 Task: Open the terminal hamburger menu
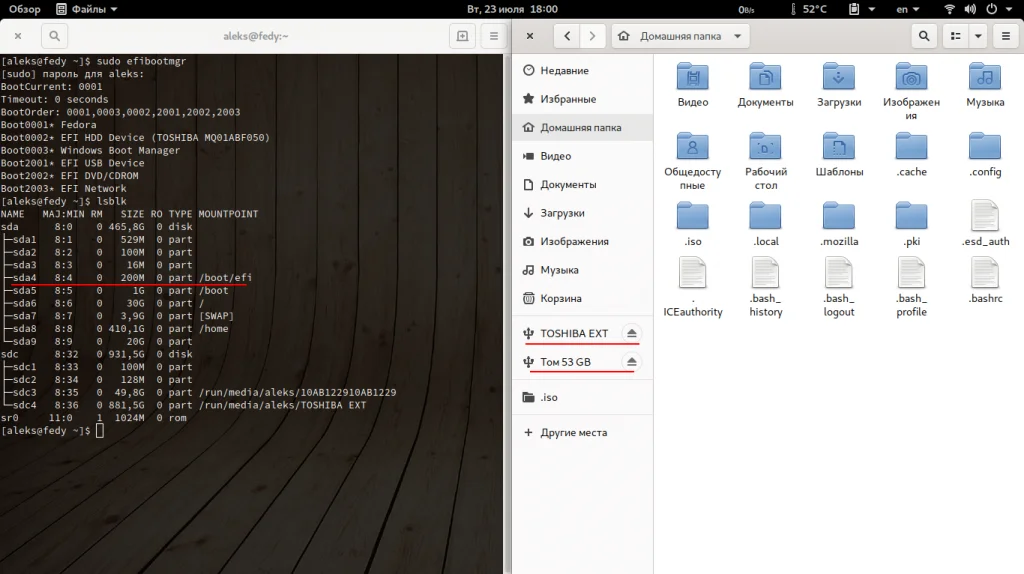click(x=493, y=36)
